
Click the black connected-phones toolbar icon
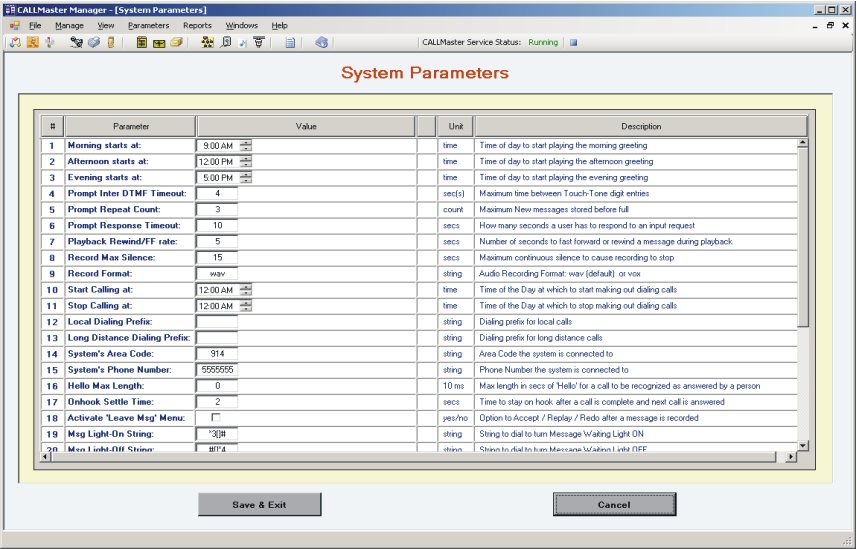(77, 42)
